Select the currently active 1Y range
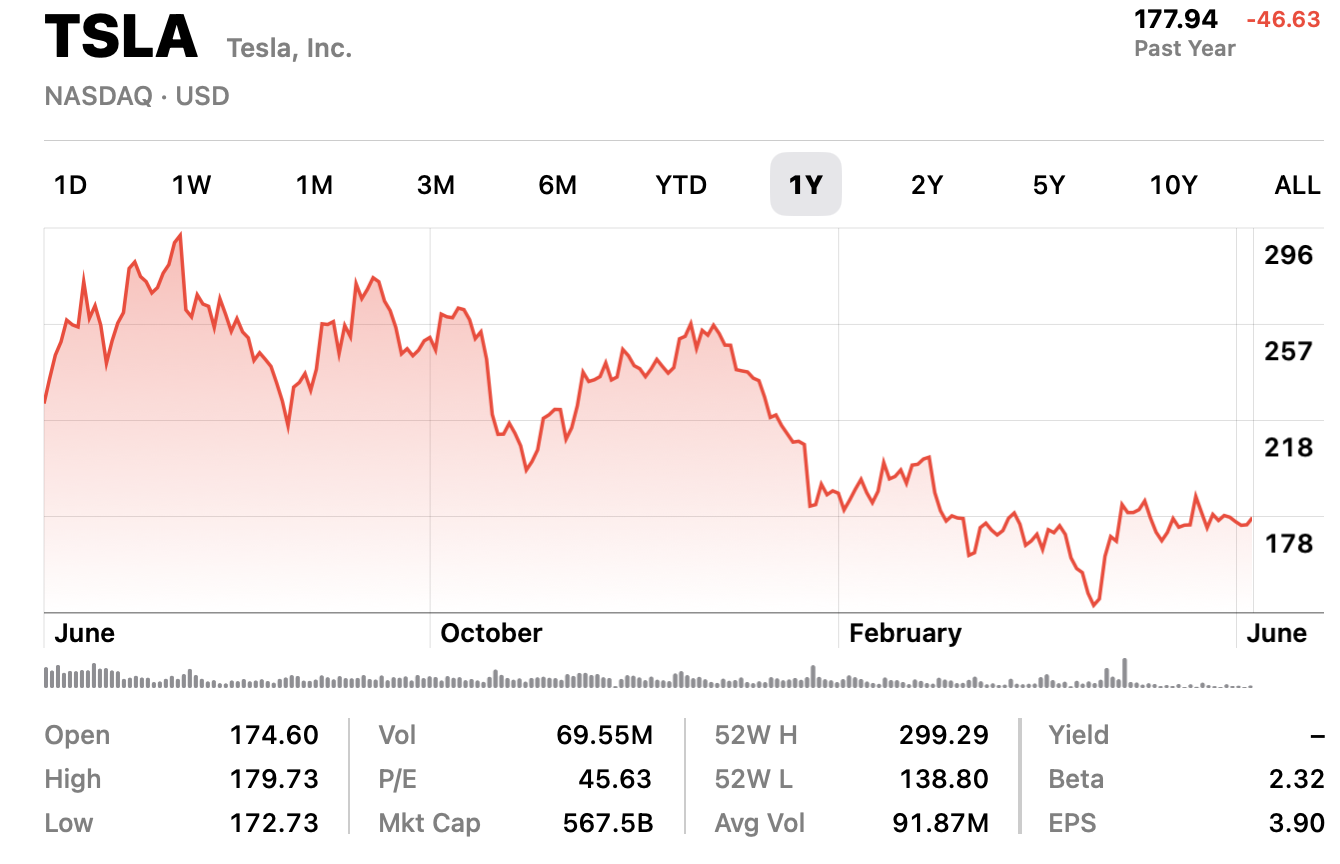1340x864 pixels. (x=806, y=184)
